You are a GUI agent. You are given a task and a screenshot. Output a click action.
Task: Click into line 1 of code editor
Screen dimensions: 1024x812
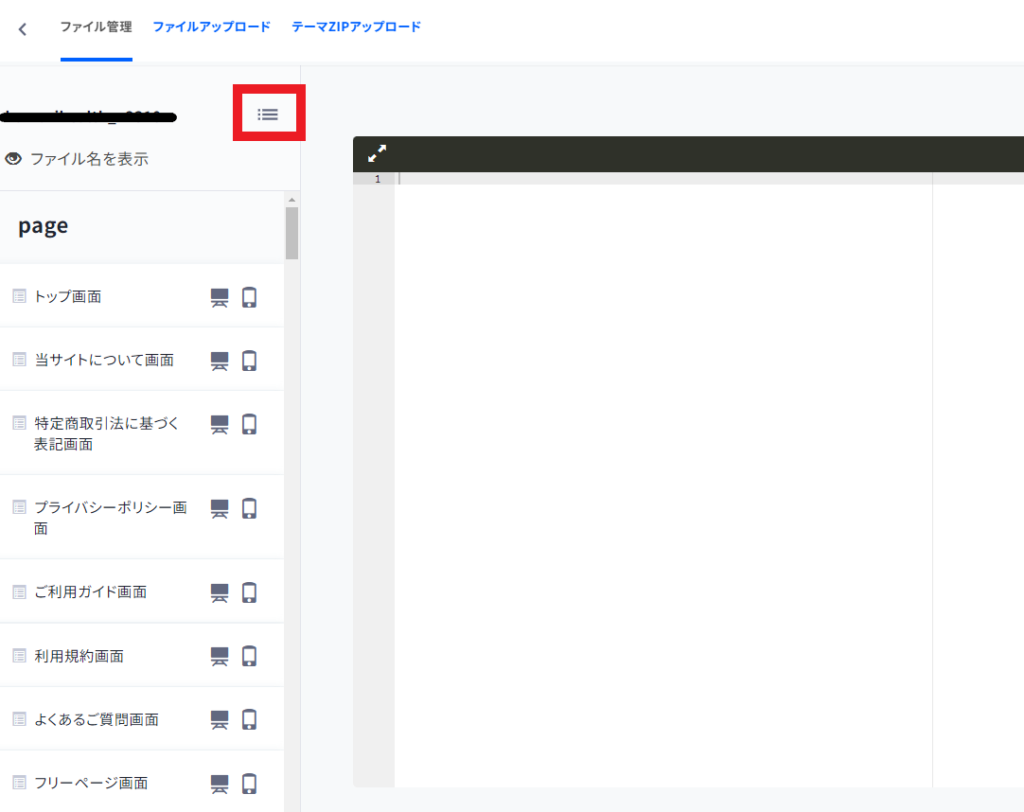pyautogui.click(x=660, y=179)
